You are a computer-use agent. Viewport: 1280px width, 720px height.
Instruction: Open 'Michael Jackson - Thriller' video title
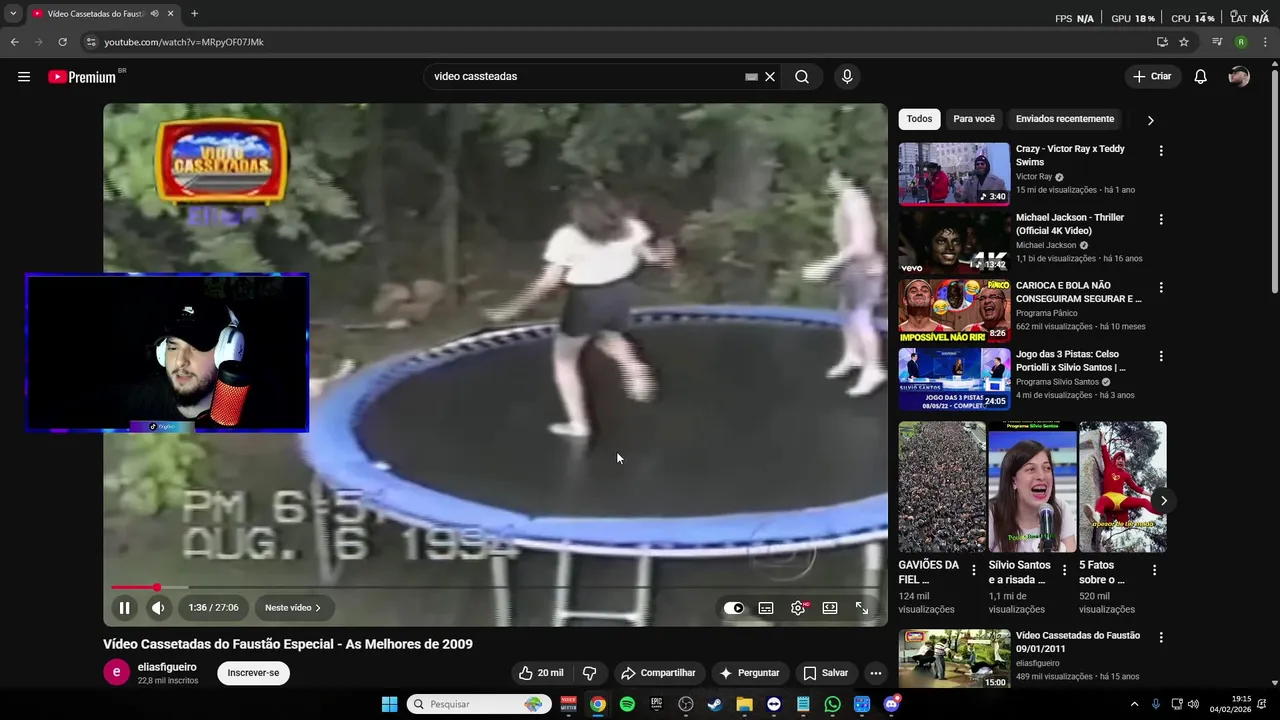(x=1070, y=224)
